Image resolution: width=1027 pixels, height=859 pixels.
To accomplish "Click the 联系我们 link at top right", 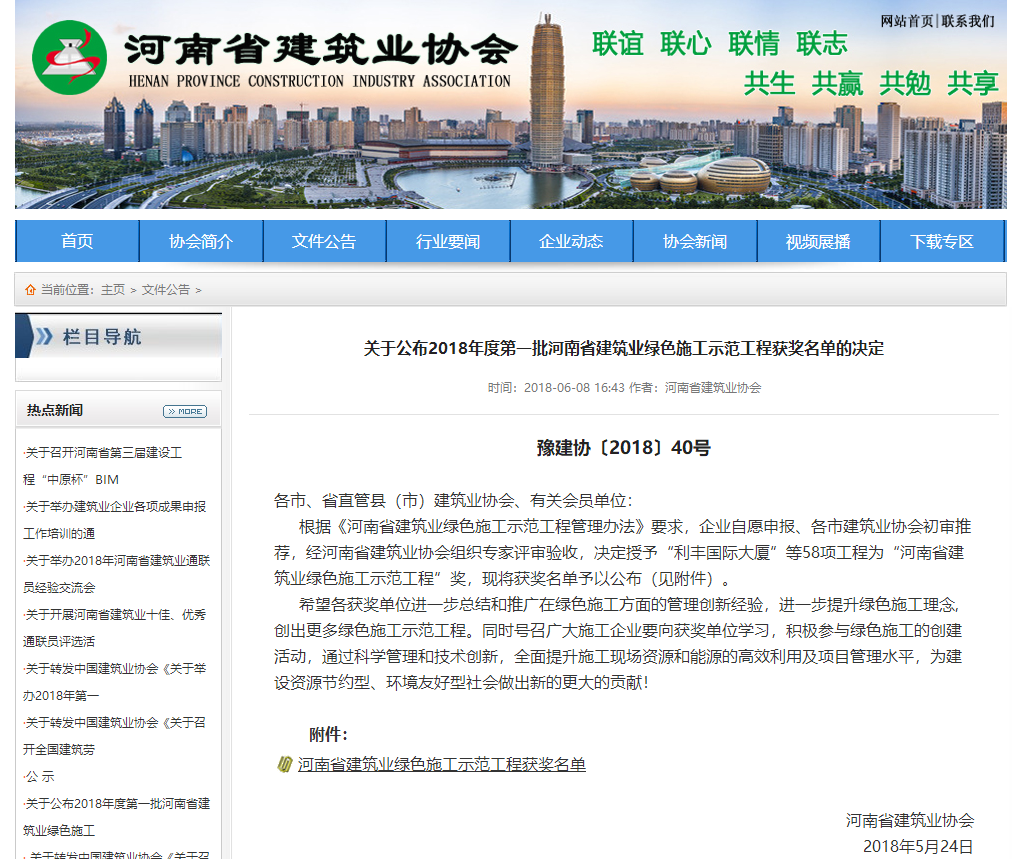I will (968, 21).
